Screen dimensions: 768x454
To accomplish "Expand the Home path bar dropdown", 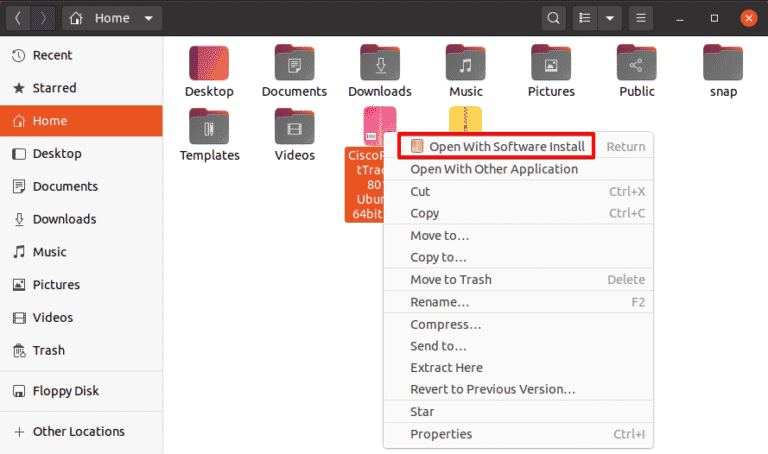I will pyautogui.click(x=149, y=18).
